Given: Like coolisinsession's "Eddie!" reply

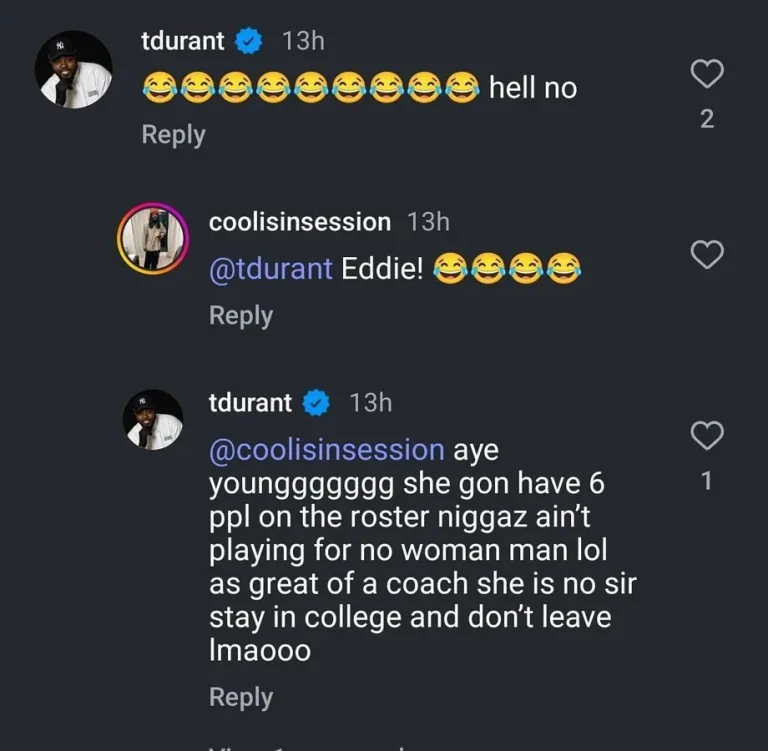Looking at the screenshot, I should (707, 255).
